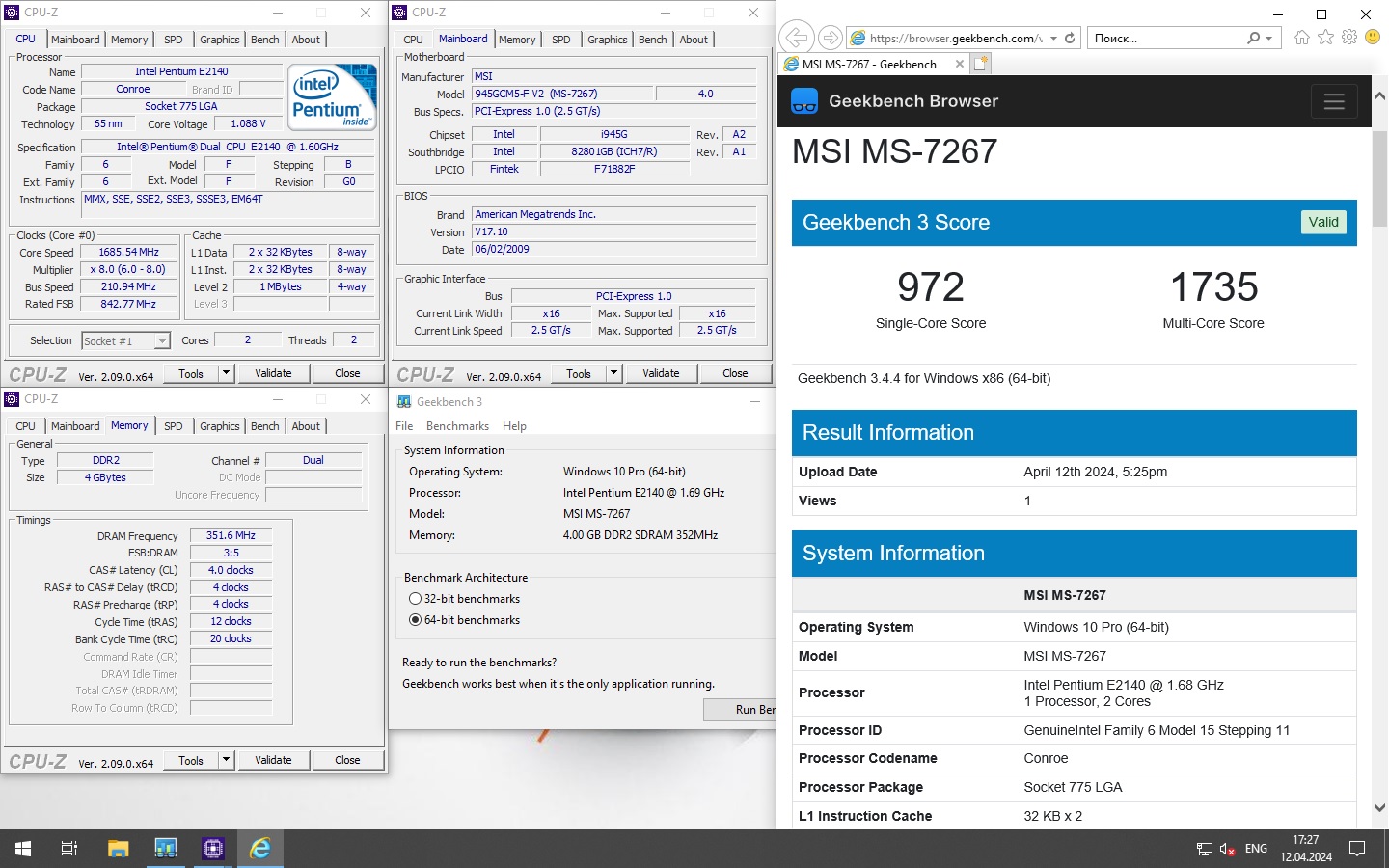Click the search magnifier icon in IE

(x=1253, y=38)
